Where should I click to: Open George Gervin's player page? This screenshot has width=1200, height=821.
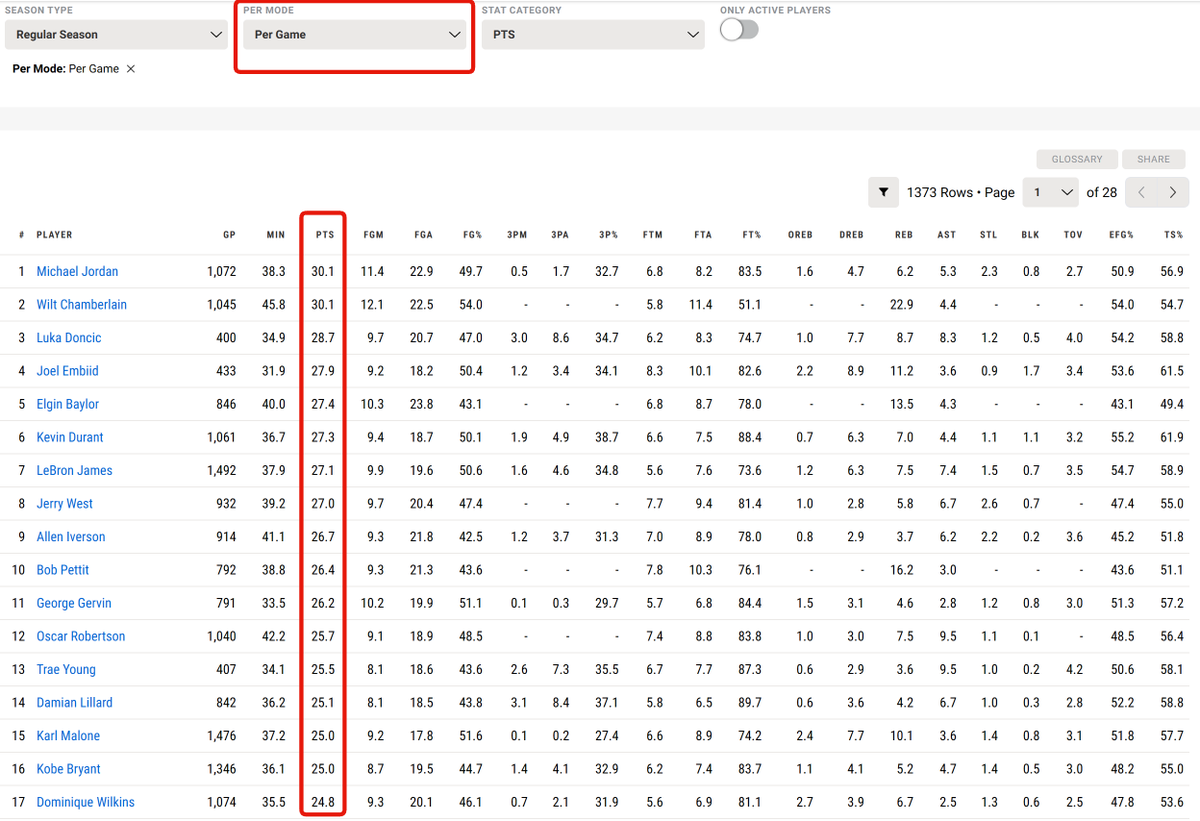pos(74,603)
